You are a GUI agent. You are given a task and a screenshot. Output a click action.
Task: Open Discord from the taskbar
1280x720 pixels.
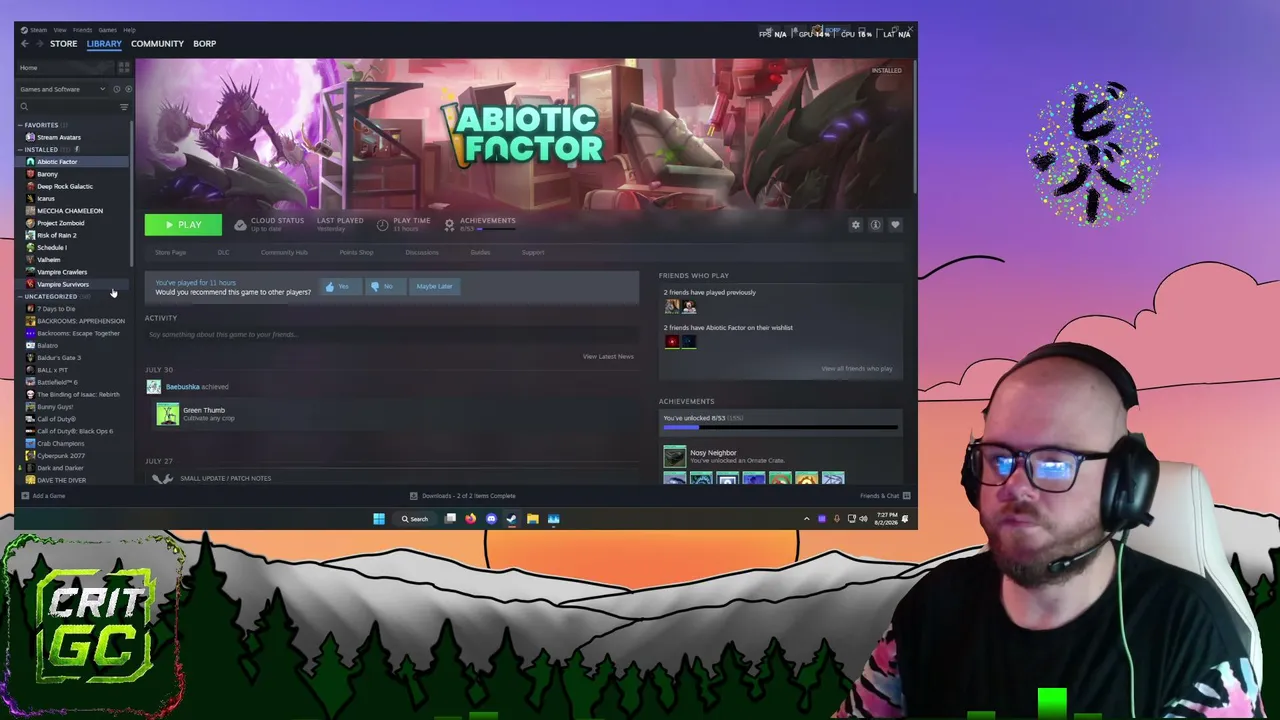click(491, 519)
